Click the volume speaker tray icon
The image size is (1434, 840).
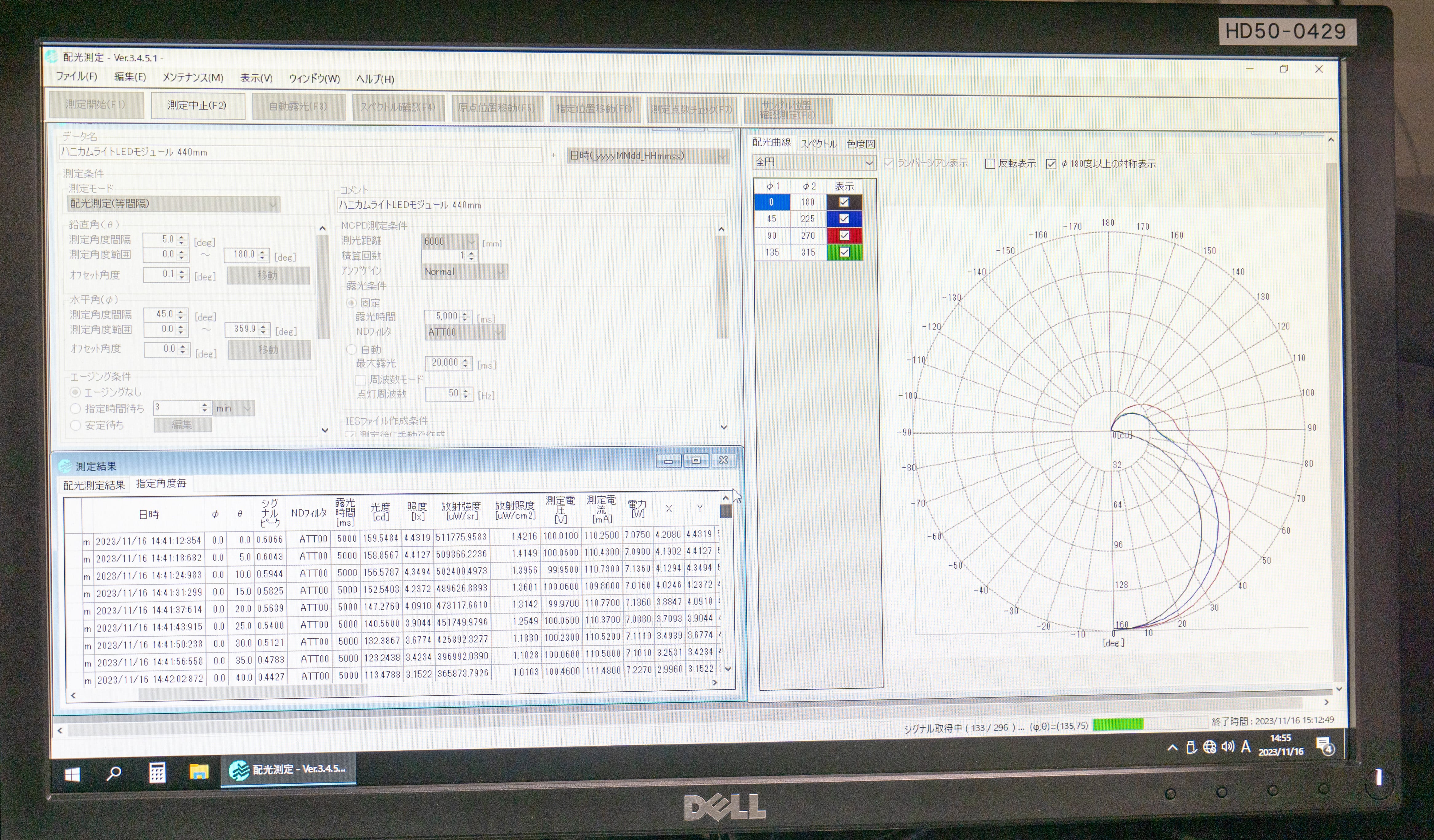(x=1228, y=747)
